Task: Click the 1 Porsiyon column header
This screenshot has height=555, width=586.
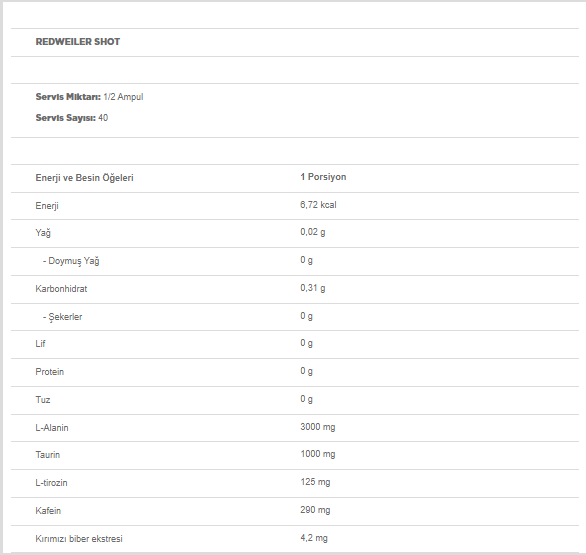Action: tap(323, 177)
